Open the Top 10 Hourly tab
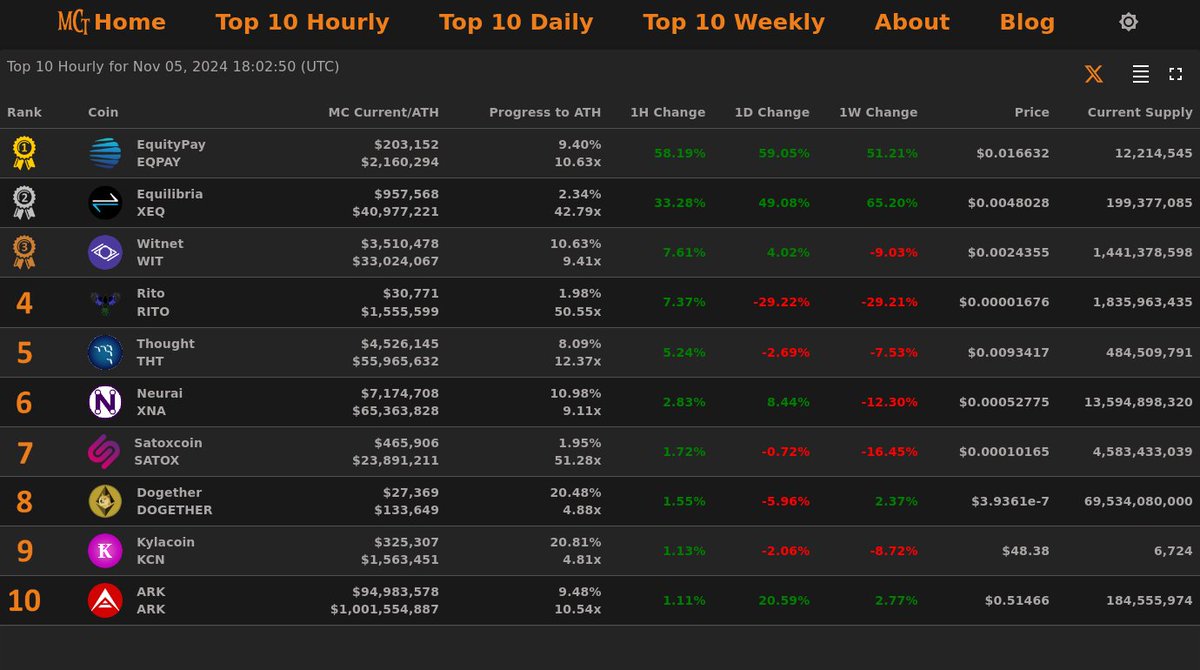This screenshot has width=1200, height=670. click(x=302, y=22)
